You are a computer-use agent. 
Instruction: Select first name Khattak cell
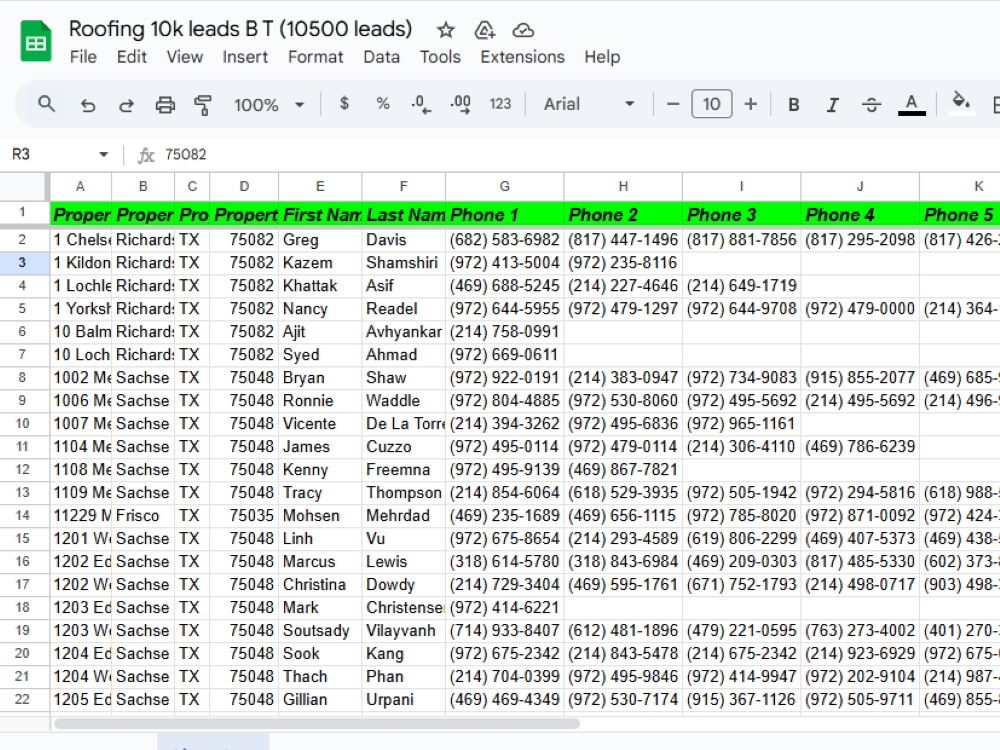click(x=320, y=286)
